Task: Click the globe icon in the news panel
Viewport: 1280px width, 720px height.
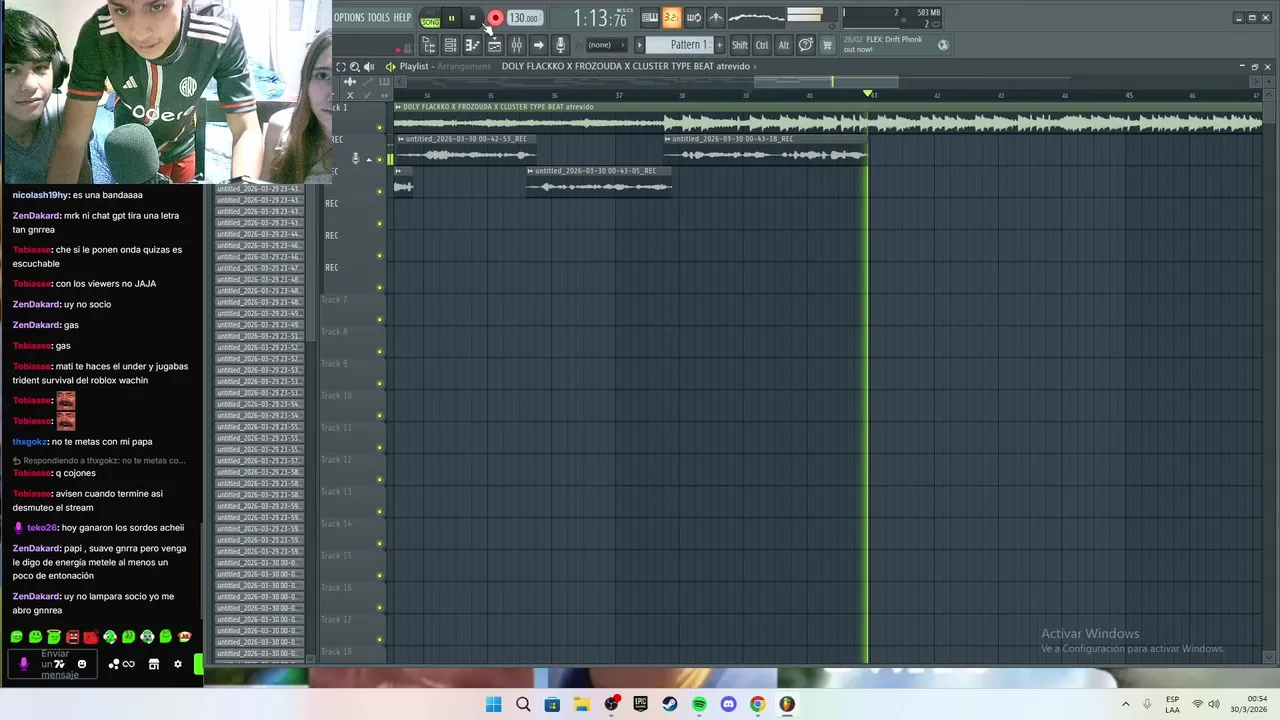Action: [943, 45]
